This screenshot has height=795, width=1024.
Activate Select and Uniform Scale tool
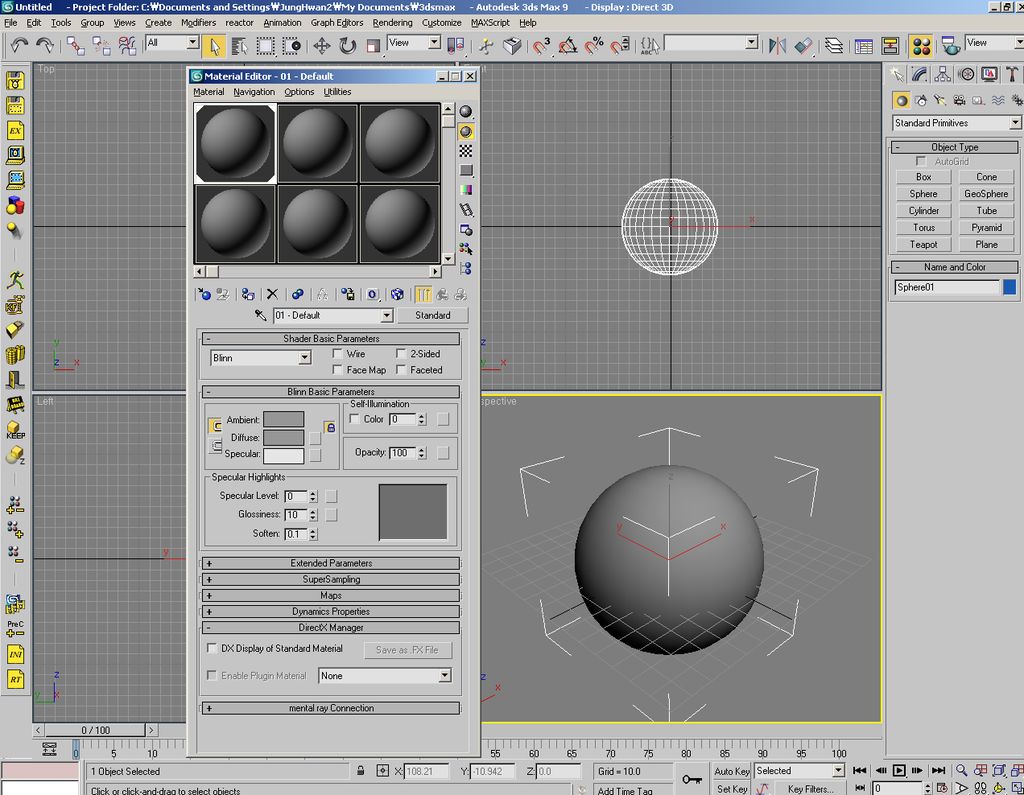373,46
